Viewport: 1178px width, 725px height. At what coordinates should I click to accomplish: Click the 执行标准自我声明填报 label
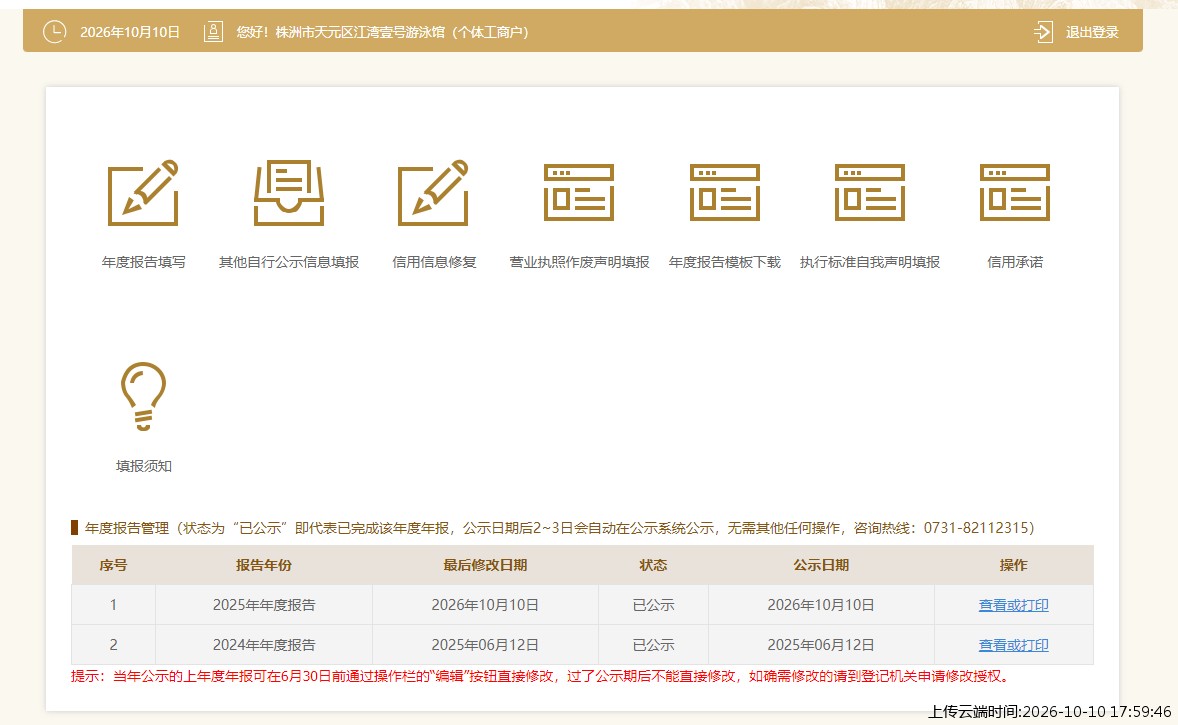(870, 262)
